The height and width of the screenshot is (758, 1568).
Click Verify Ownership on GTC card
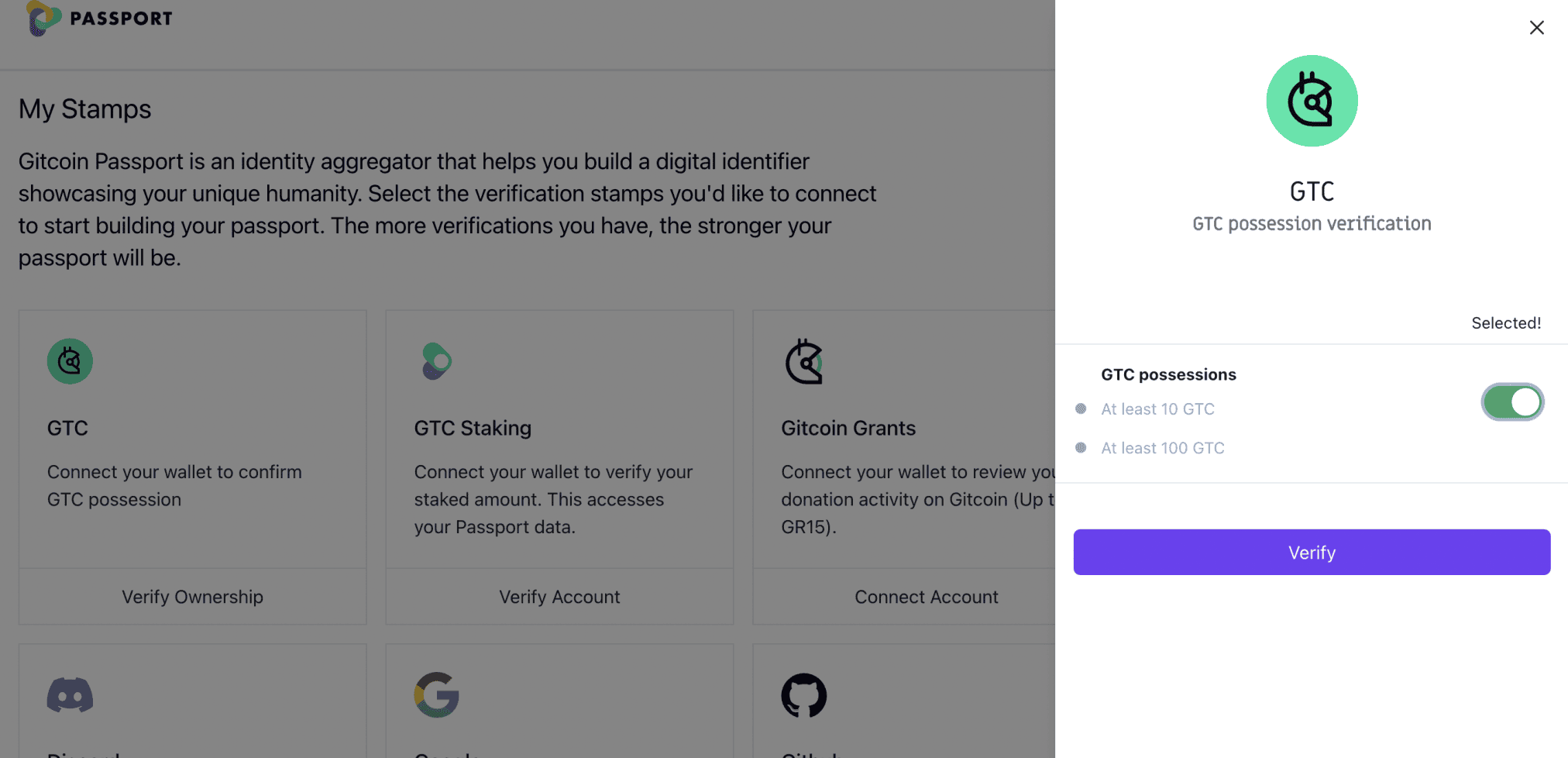(192, 597)
